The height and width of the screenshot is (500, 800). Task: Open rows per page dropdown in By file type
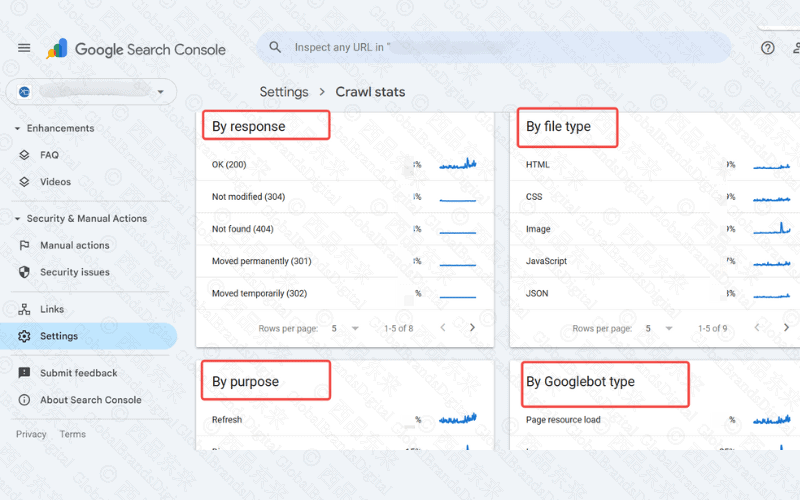pos(659,328)
